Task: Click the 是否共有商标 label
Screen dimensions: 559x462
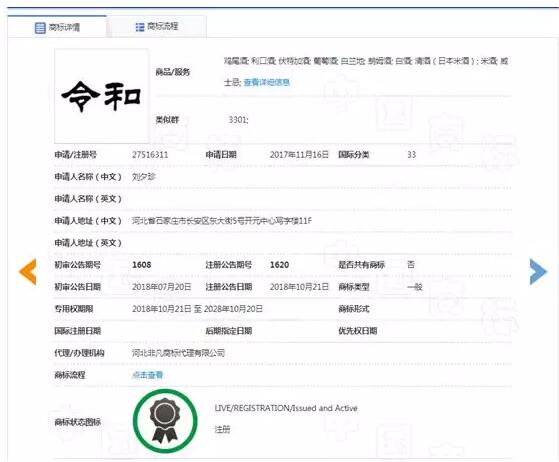Action: click(361, 265)
